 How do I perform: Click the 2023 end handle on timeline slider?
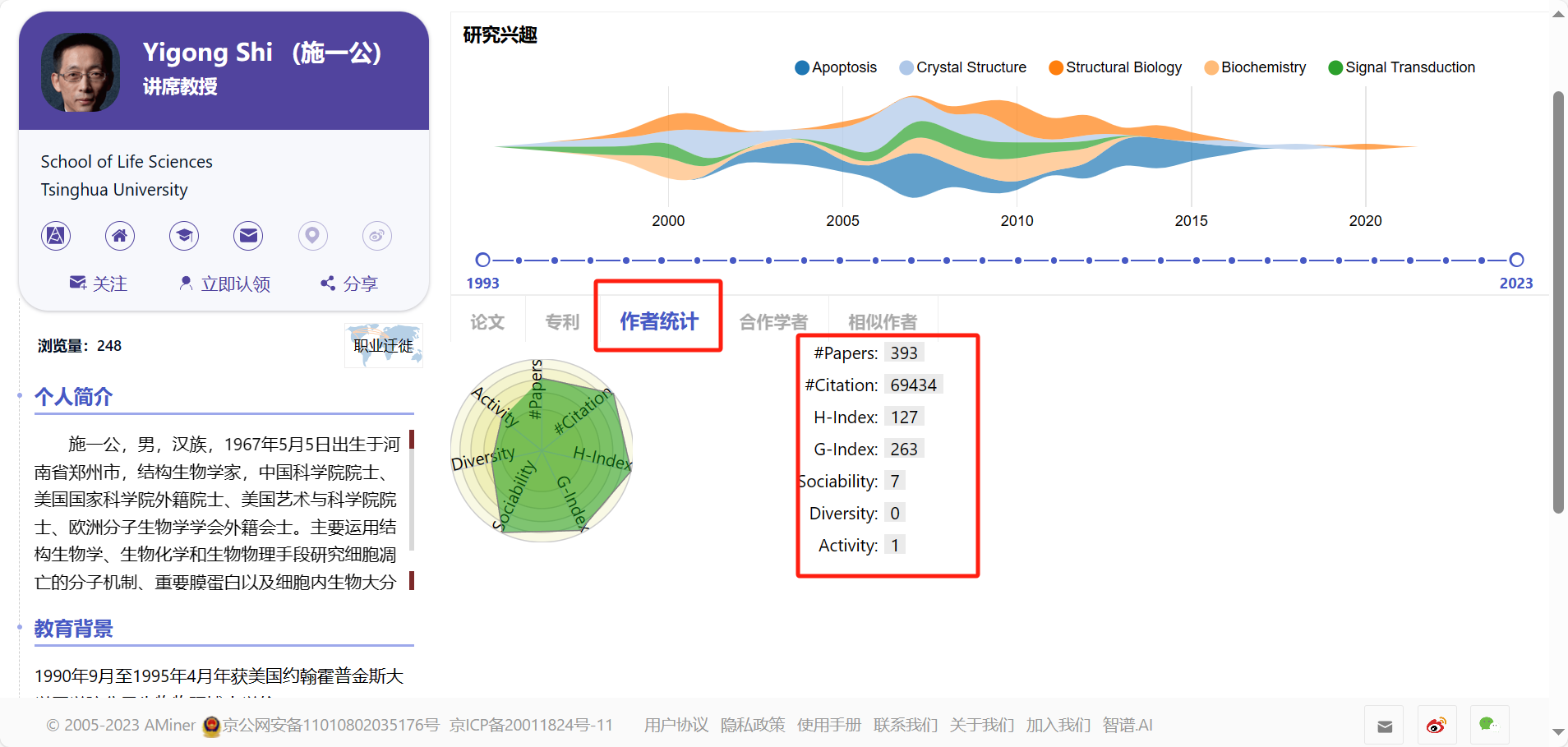(x=1516, y=260)
